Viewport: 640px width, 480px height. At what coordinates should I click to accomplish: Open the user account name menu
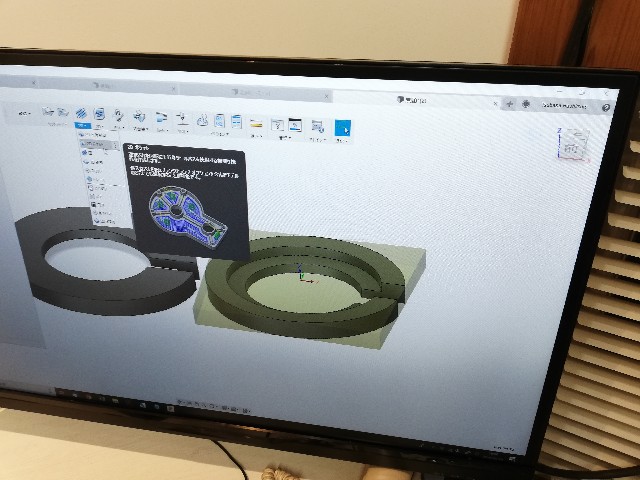[x=564, y=106]
